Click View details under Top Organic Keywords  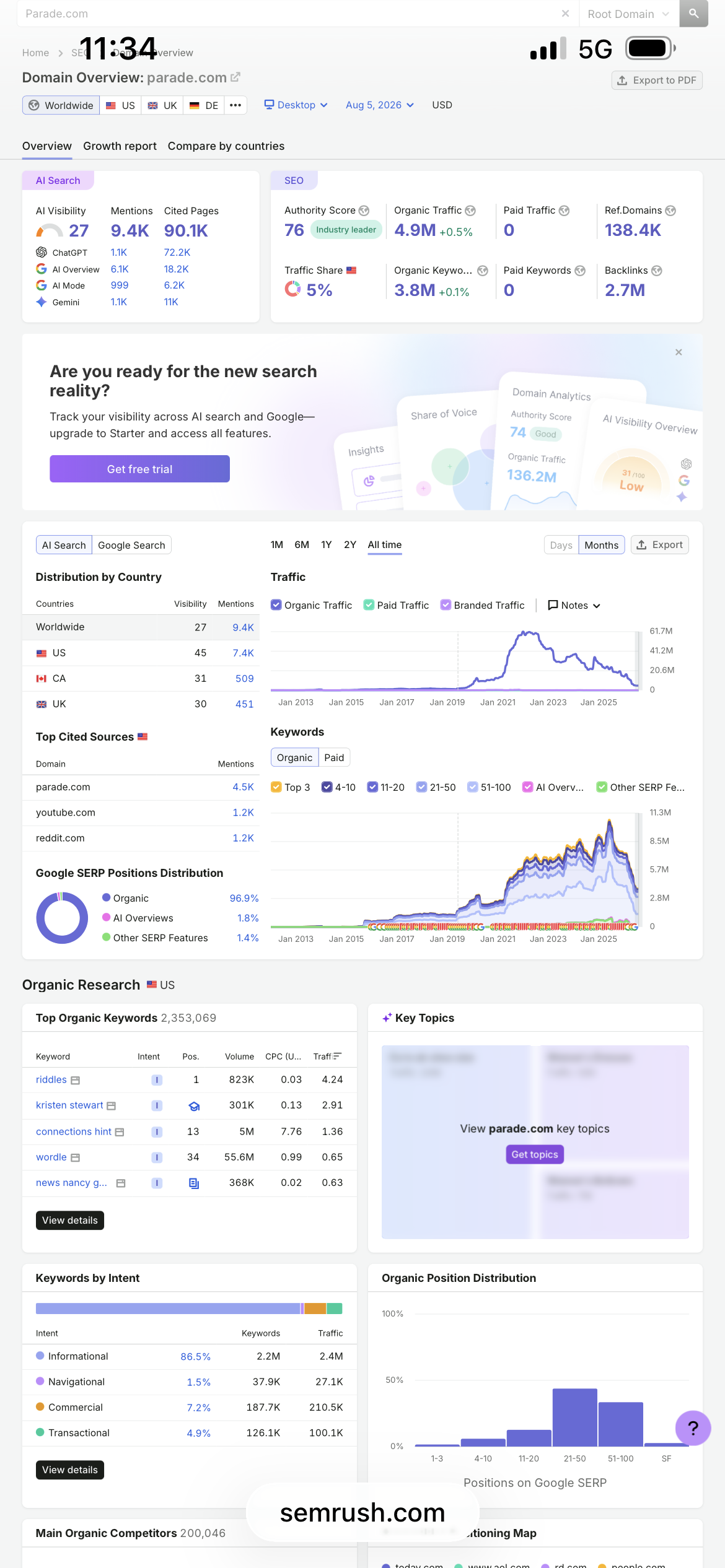click(69, 1221)
